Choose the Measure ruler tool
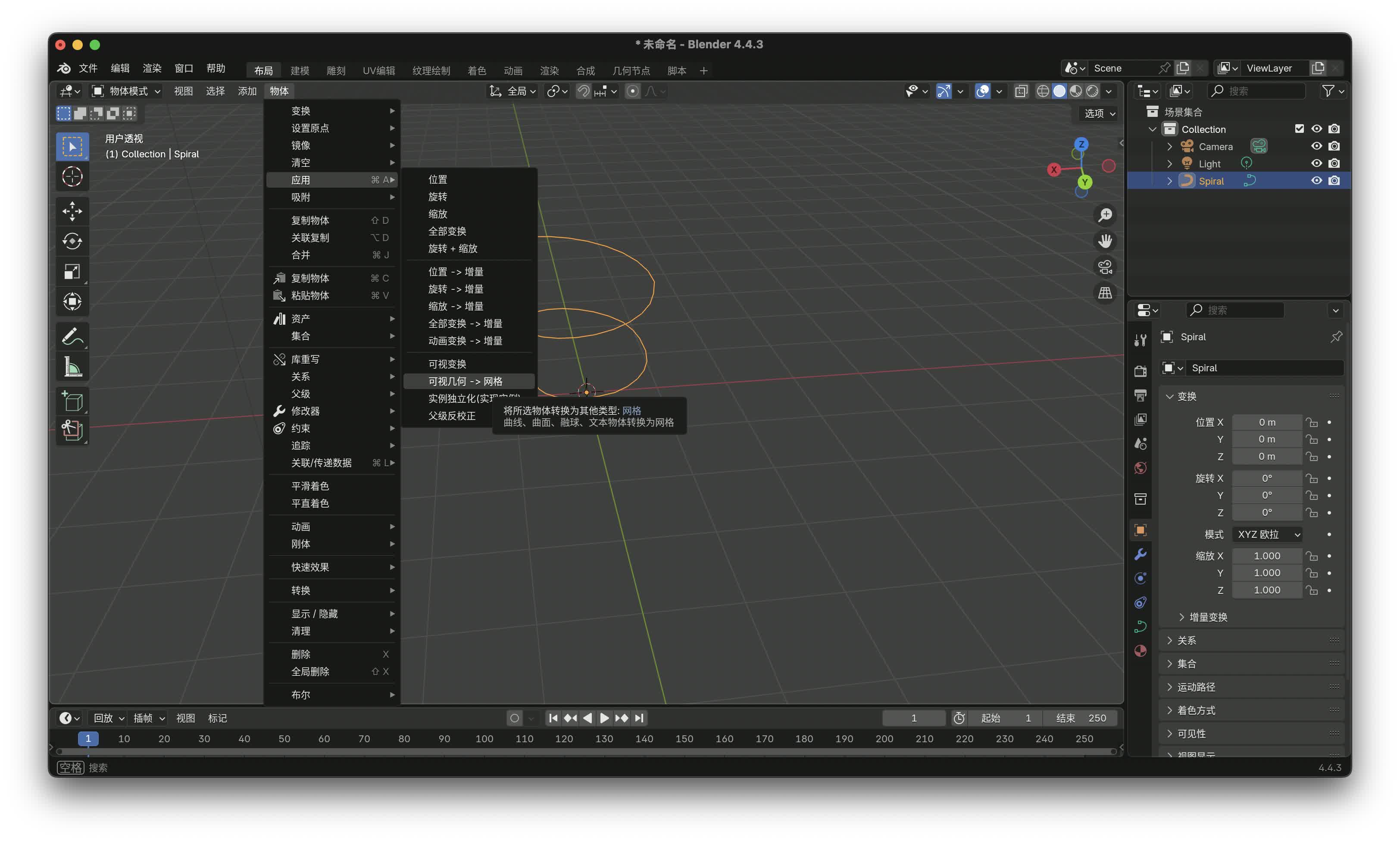1400x841 pixels. click(x=72, y=367)
